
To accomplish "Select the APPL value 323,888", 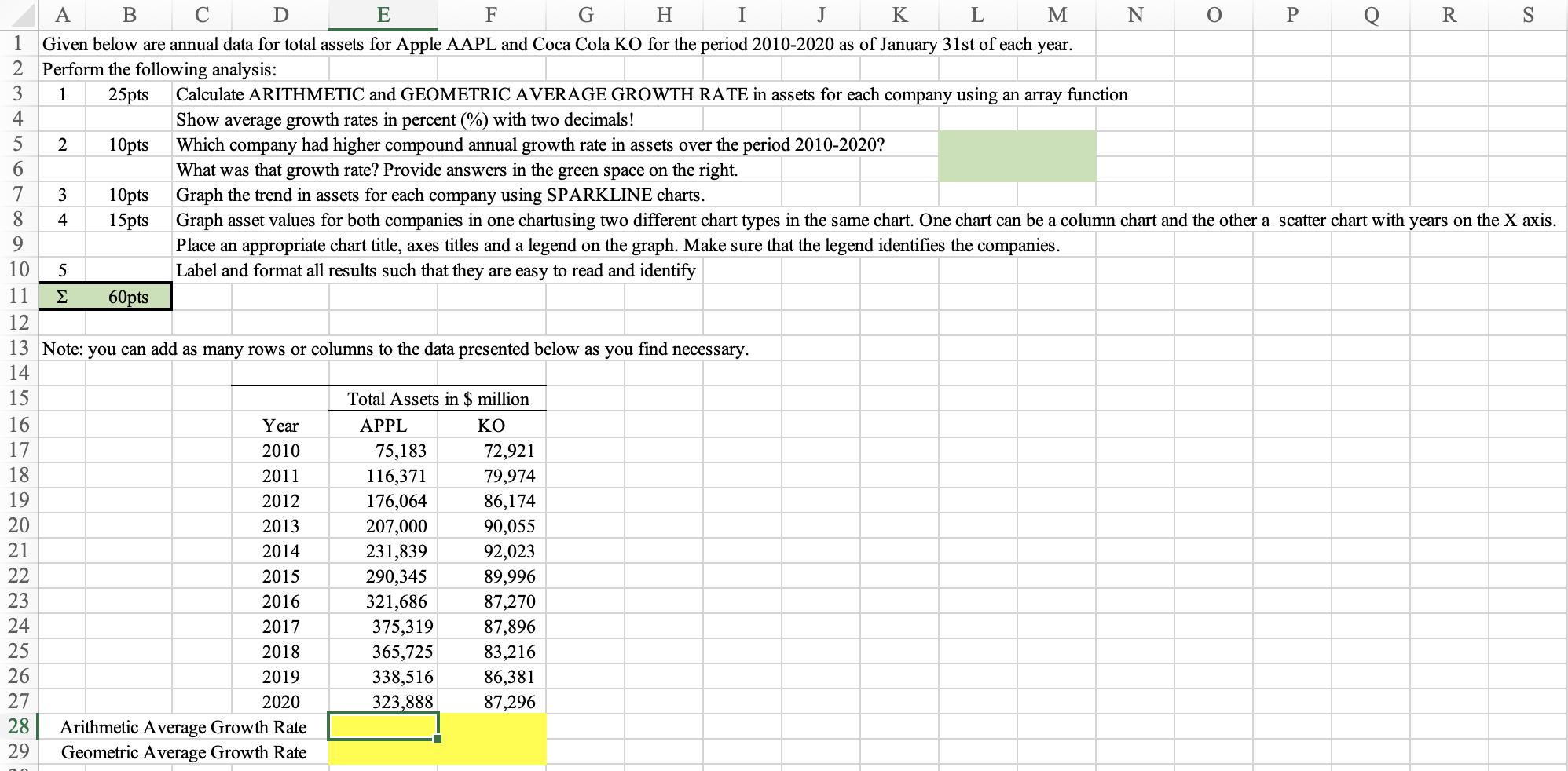I will 383,701.
